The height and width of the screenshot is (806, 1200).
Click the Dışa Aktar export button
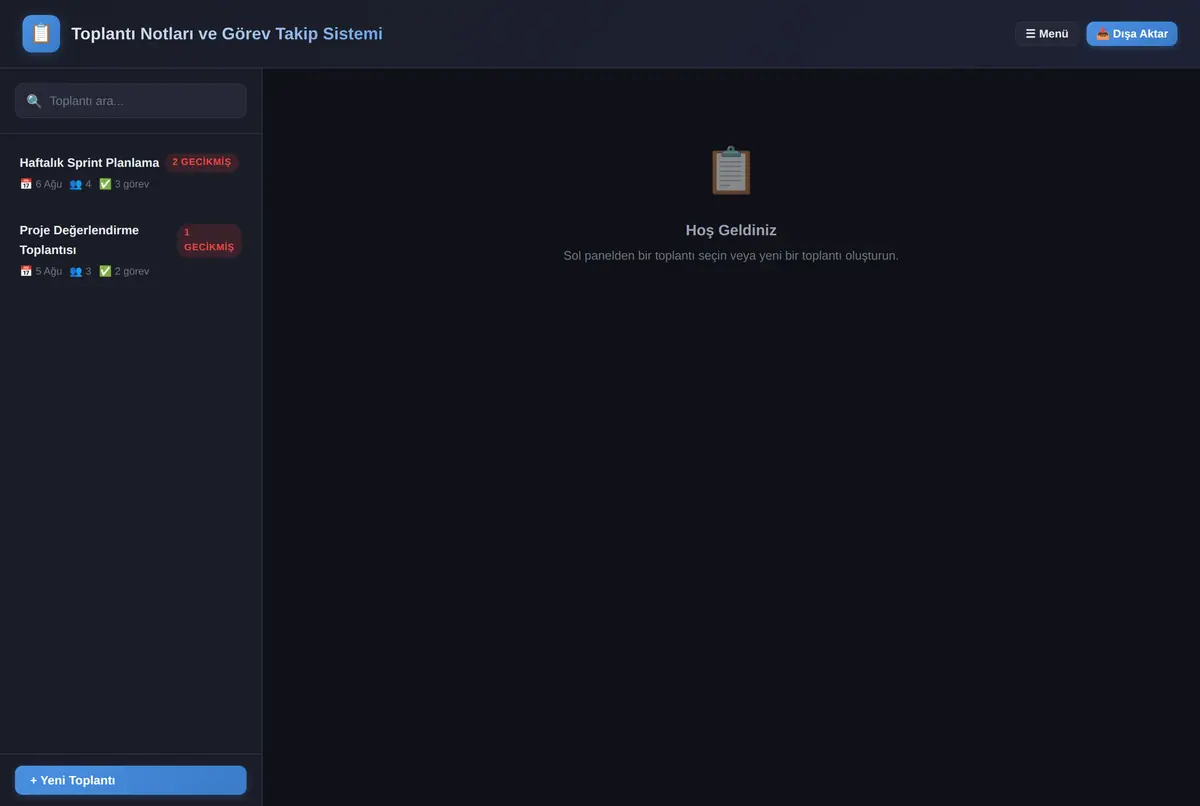point(1132,34)
